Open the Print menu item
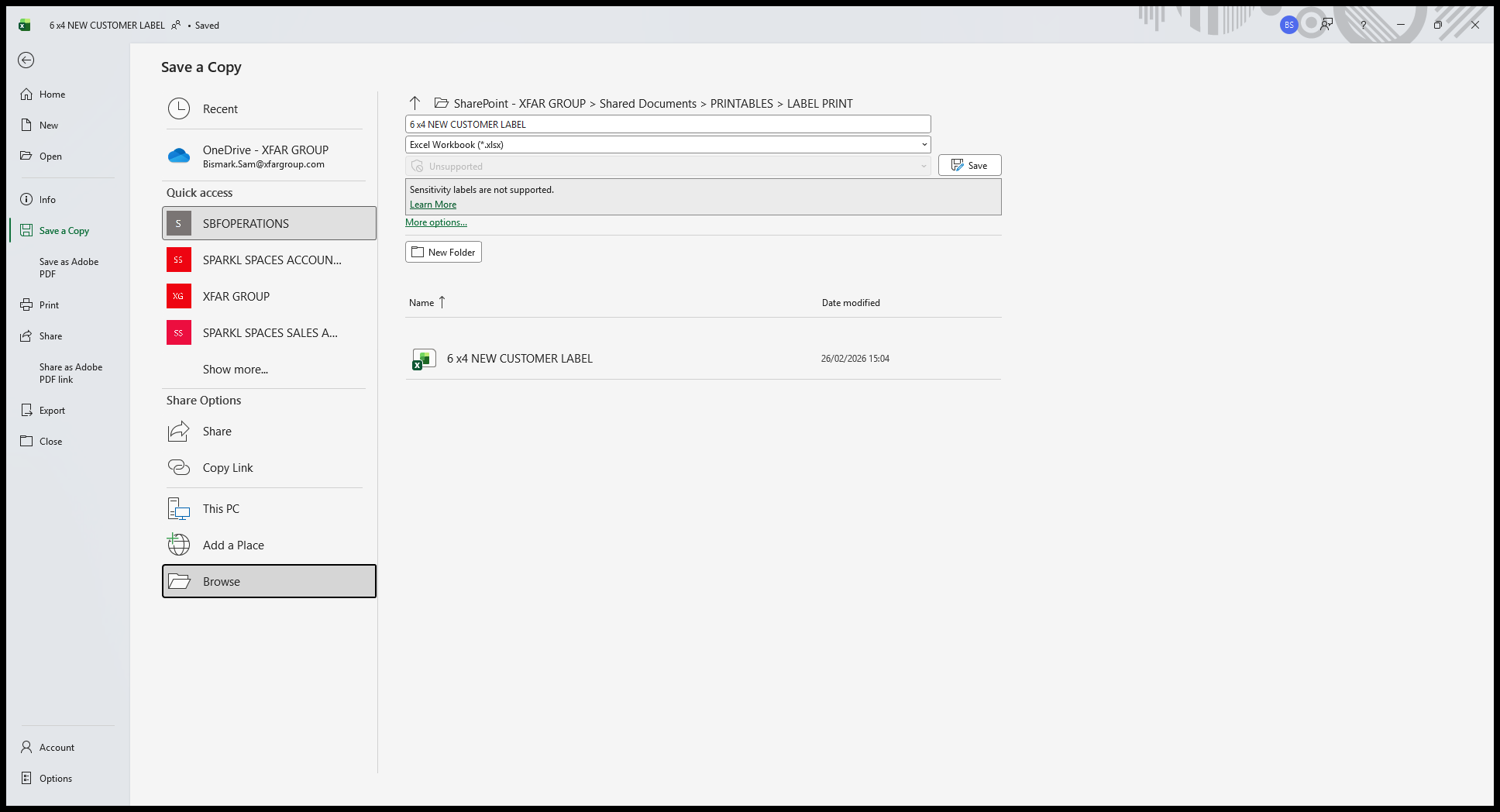1500x812 pixels. (49, 305)
